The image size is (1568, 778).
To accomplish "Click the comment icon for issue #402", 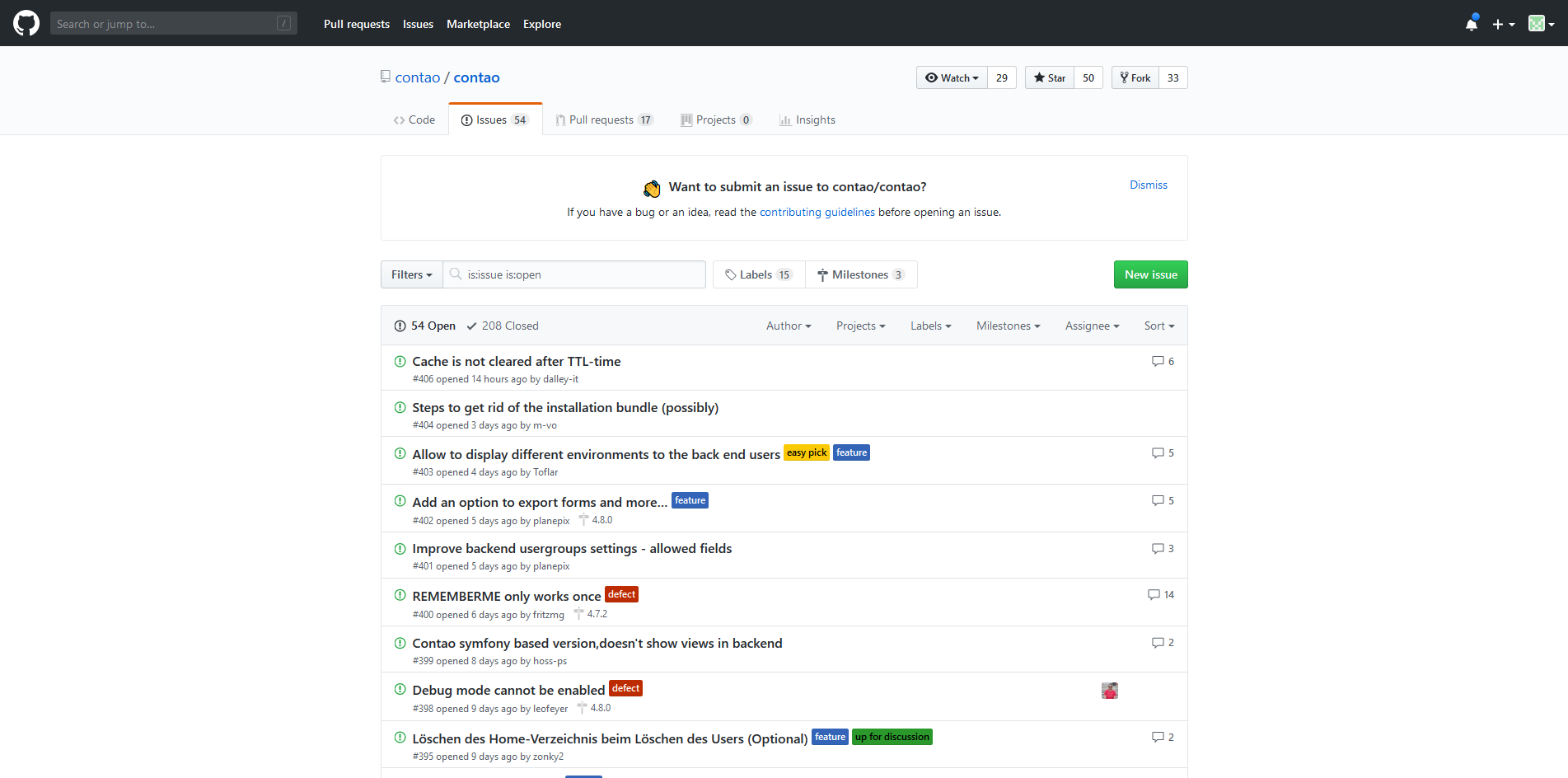I will (x=1158, y=500).
